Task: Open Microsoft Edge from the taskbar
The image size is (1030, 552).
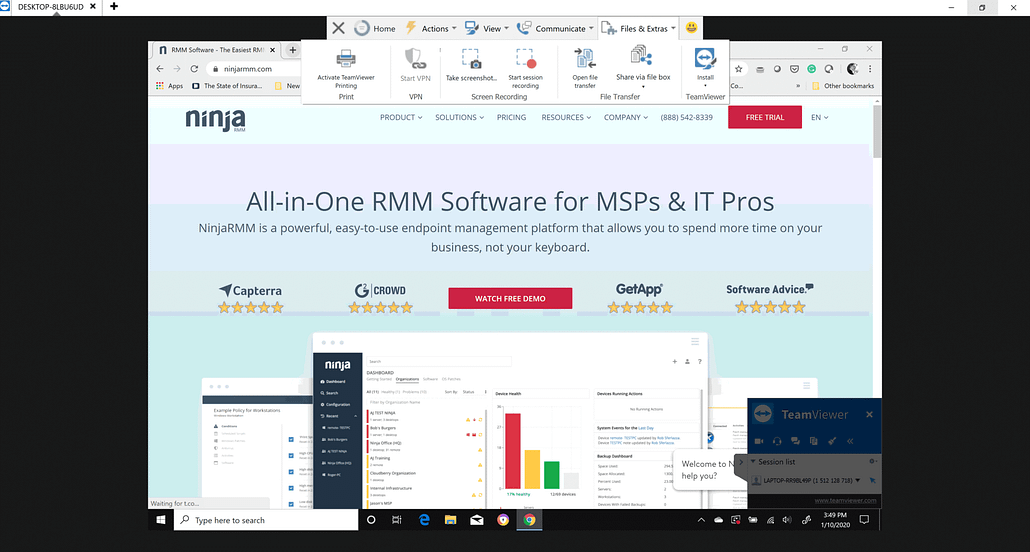Action: click(x=424, y=520)
